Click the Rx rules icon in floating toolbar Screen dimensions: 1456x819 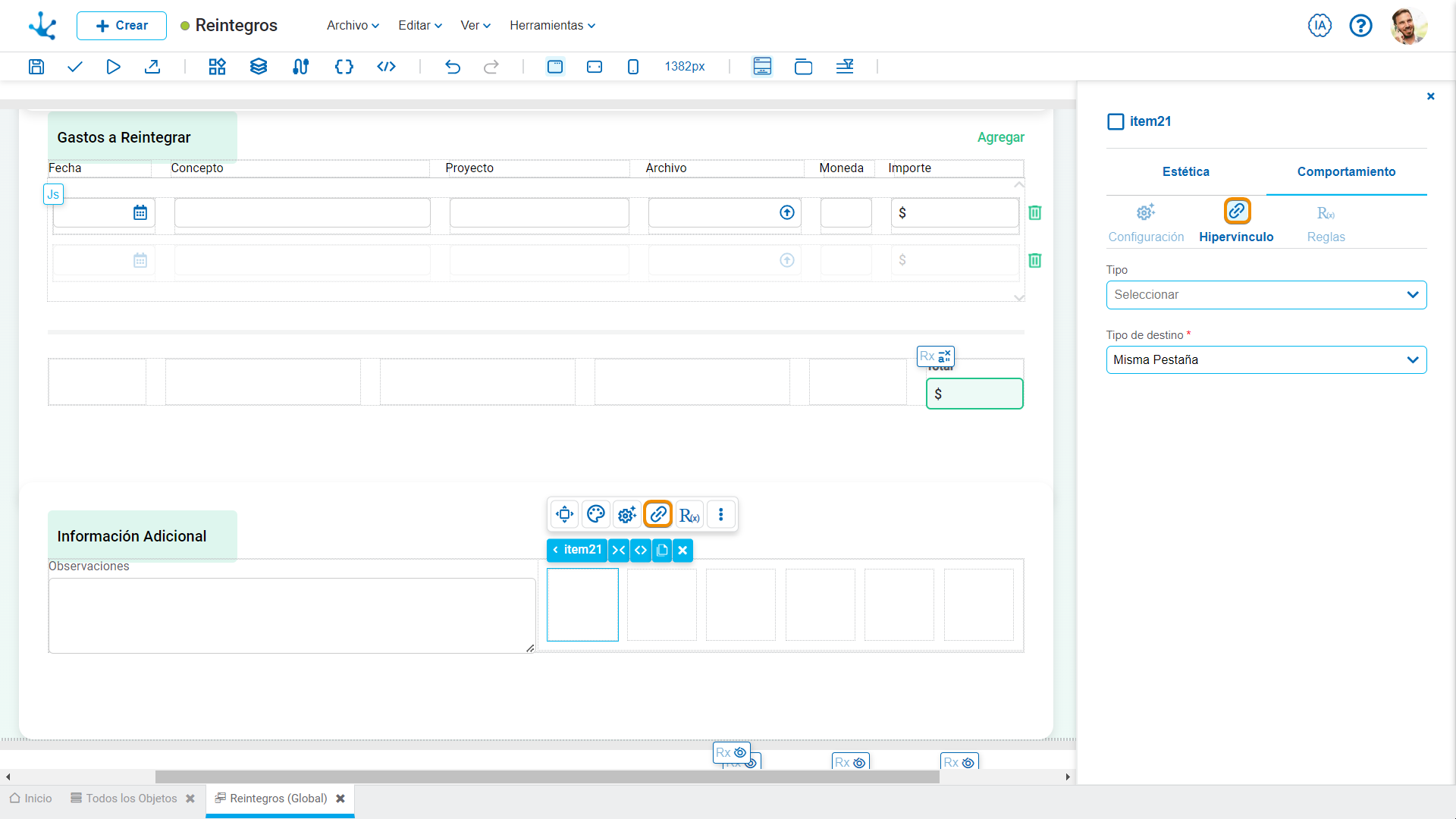coord(689,515)
